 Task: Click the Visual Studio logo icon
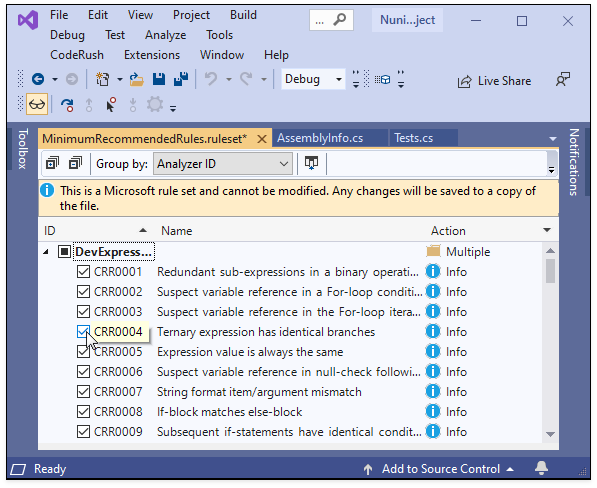point(28,20)
